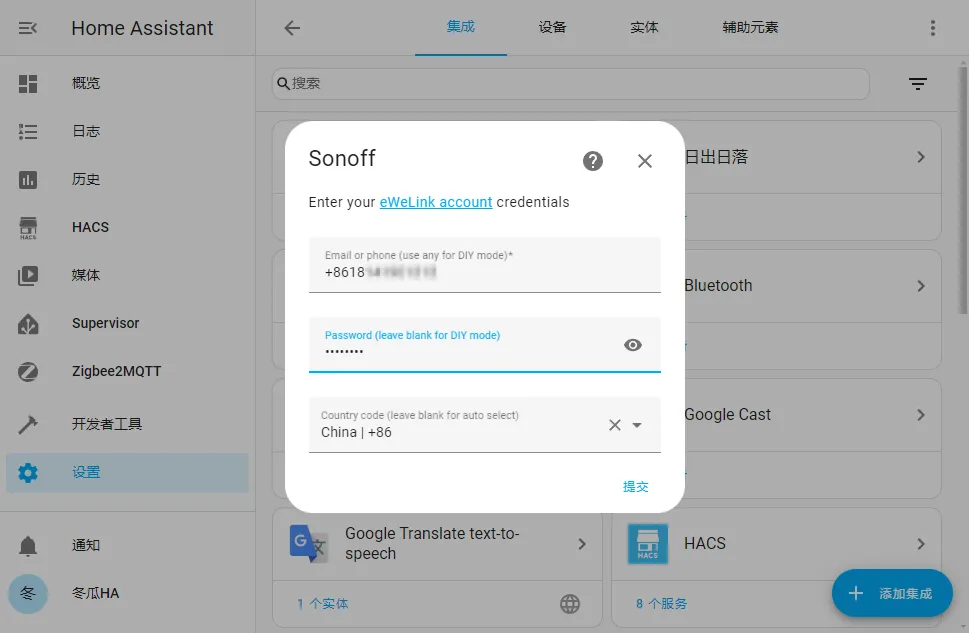Show the password with eye icon
Image resolution: width=969 pixels, height=633 pixels.
pyautogui.click(x=632, y=345)
